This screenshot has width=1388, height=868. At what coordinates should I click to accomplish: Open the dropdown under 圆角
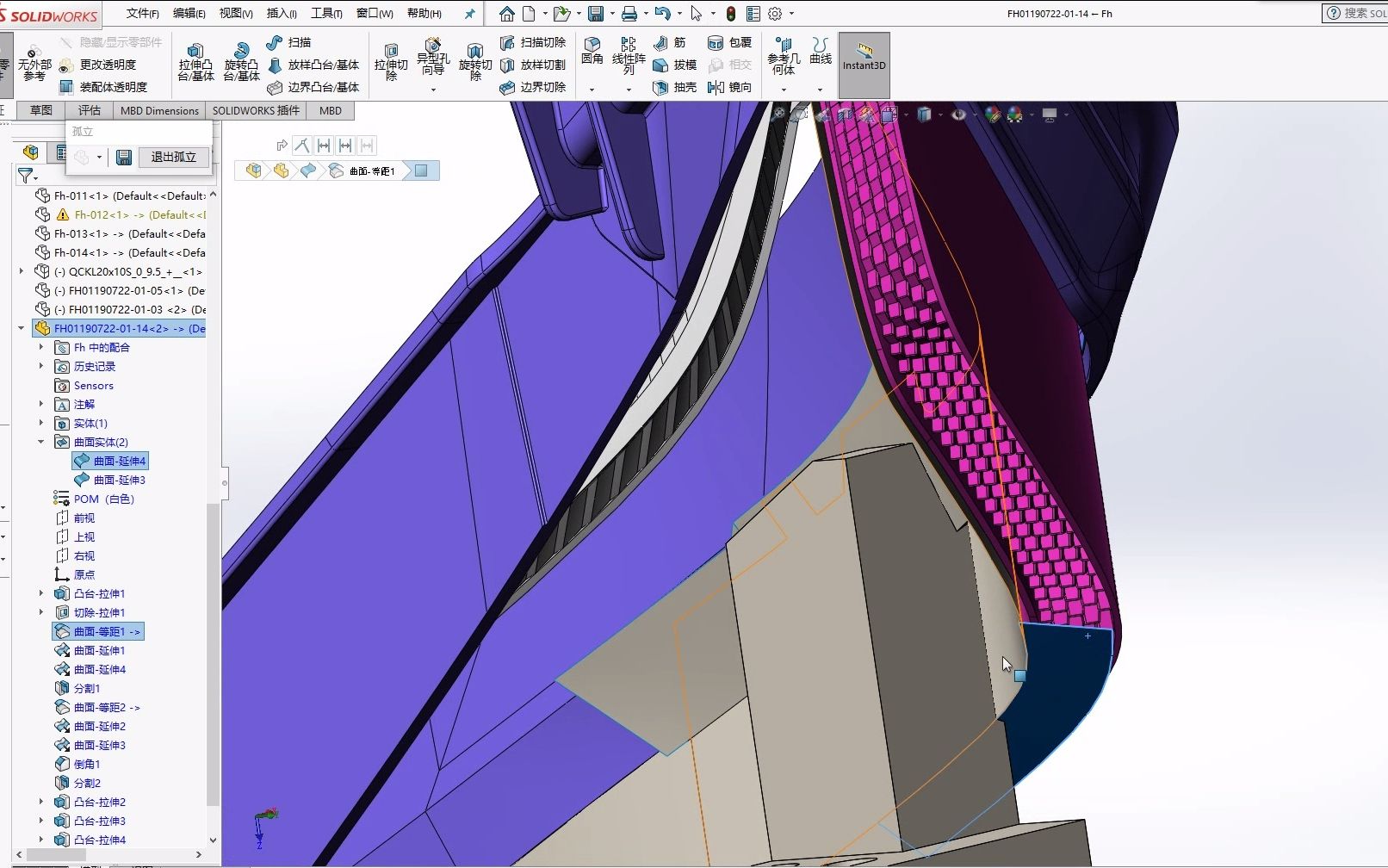592,90
